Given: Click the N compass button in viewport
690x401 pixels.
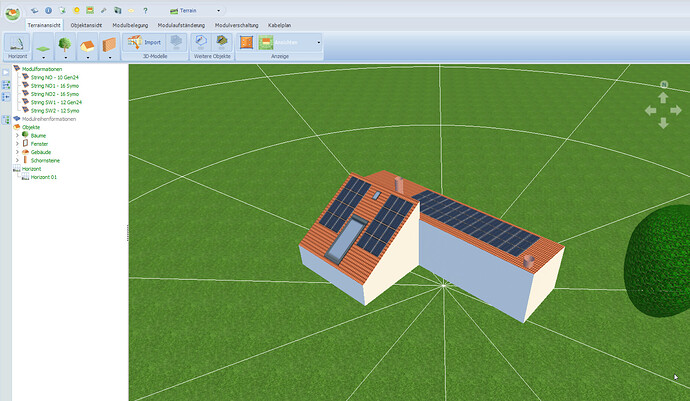Looking at the screenshot, I should pos(664,85).
